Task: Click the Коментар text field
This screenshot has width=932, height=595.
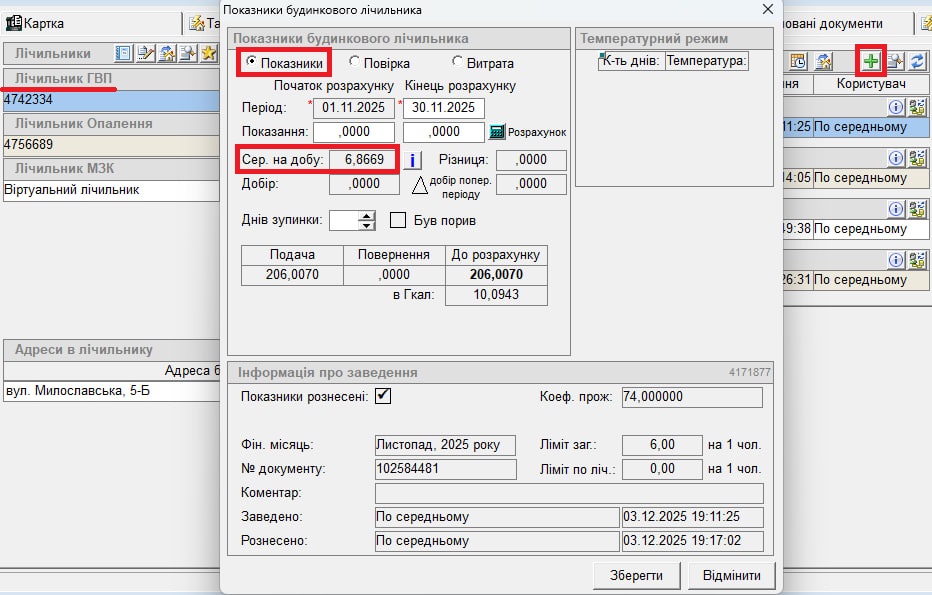Action: [569, 493]
